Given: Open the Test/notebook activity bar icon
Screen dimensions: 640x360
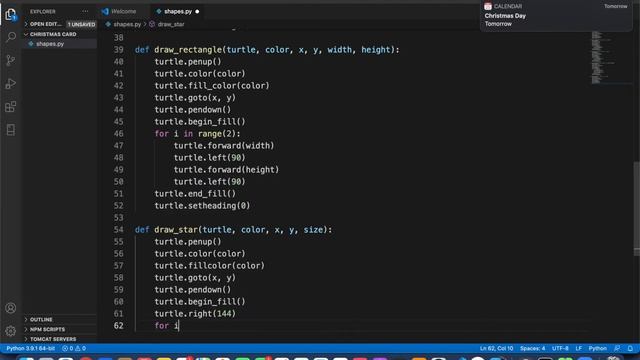Looking at the screenshot, I should coord(11,130).
